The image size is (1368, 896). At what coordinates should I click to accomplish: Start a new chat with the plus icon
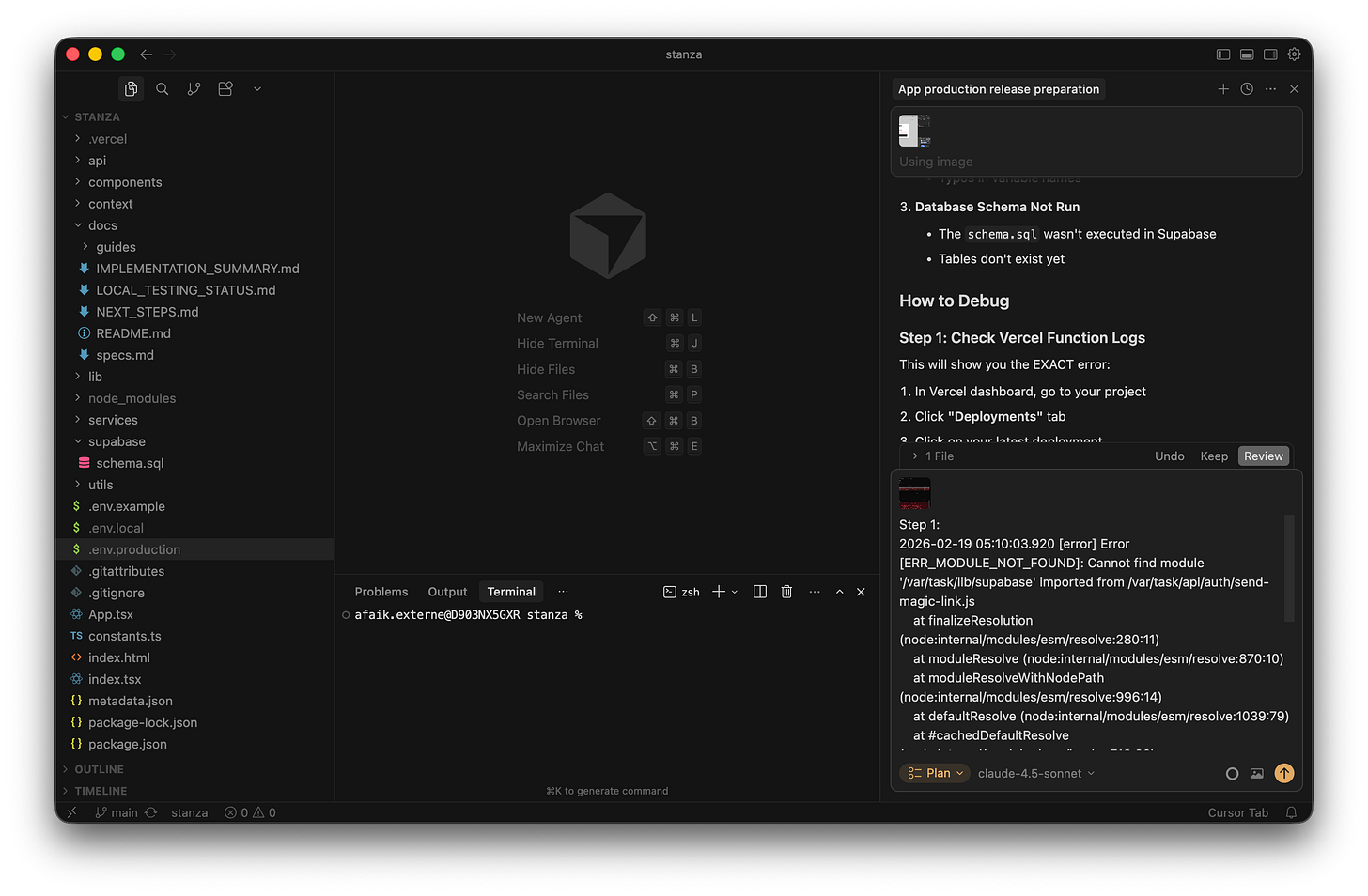1223,88
